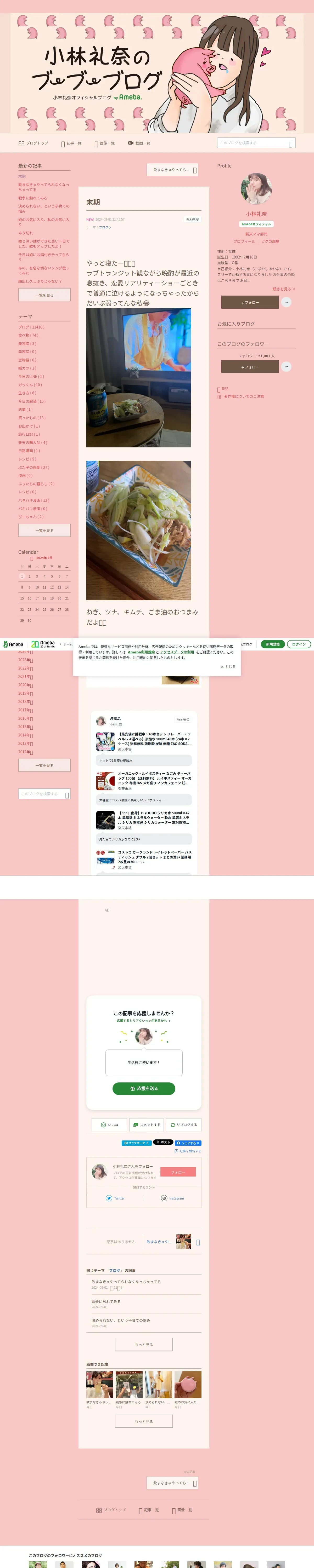The height and width of the screenshot is (1568, 314).
Task: Click 記事を報告する link
Action: [x=188, y=1151]
